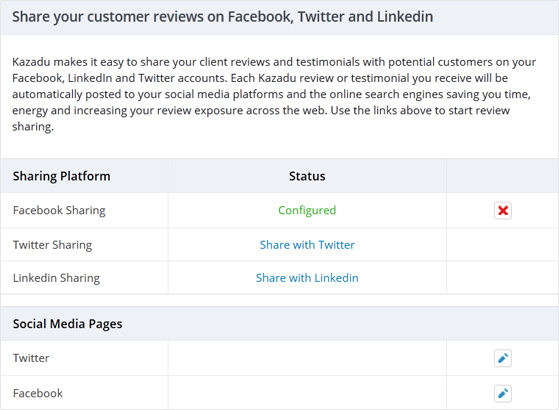Select the Linkedin Sharing row label

tap(56, 278)
